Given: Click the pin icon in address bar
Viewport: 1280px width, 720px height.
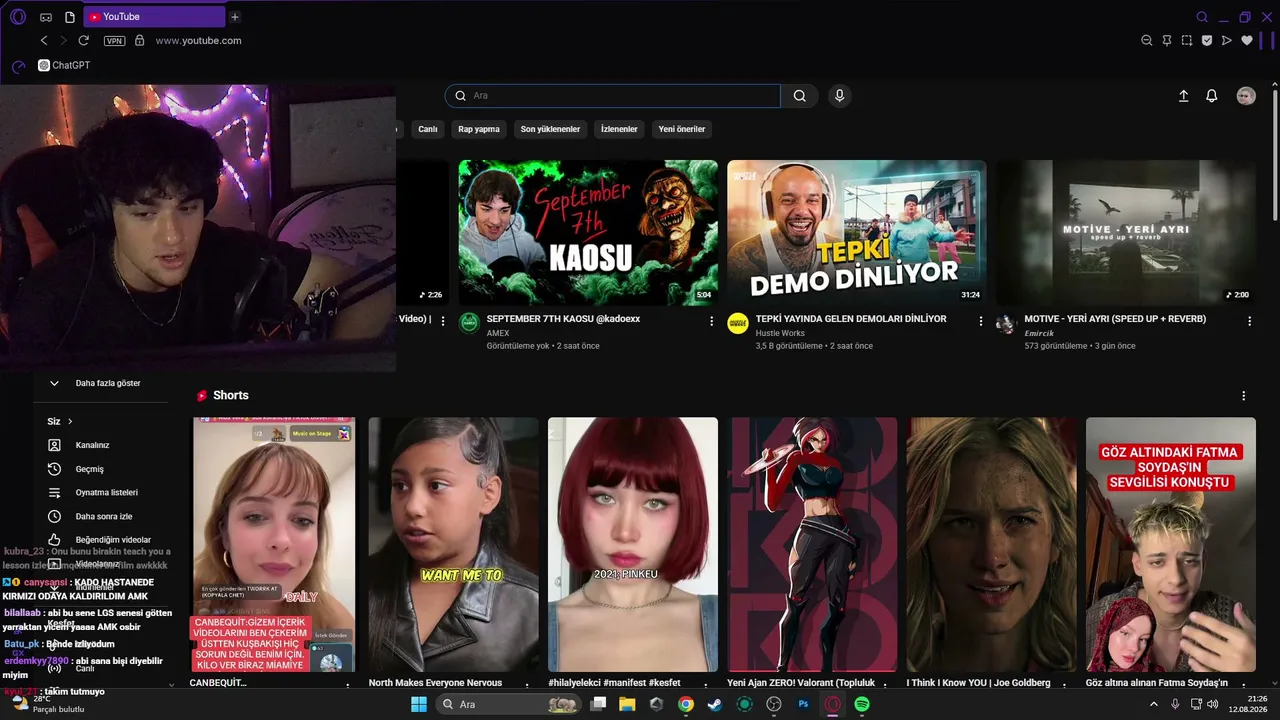Looking at the screenshot, I should click(x=1167, y=40).
